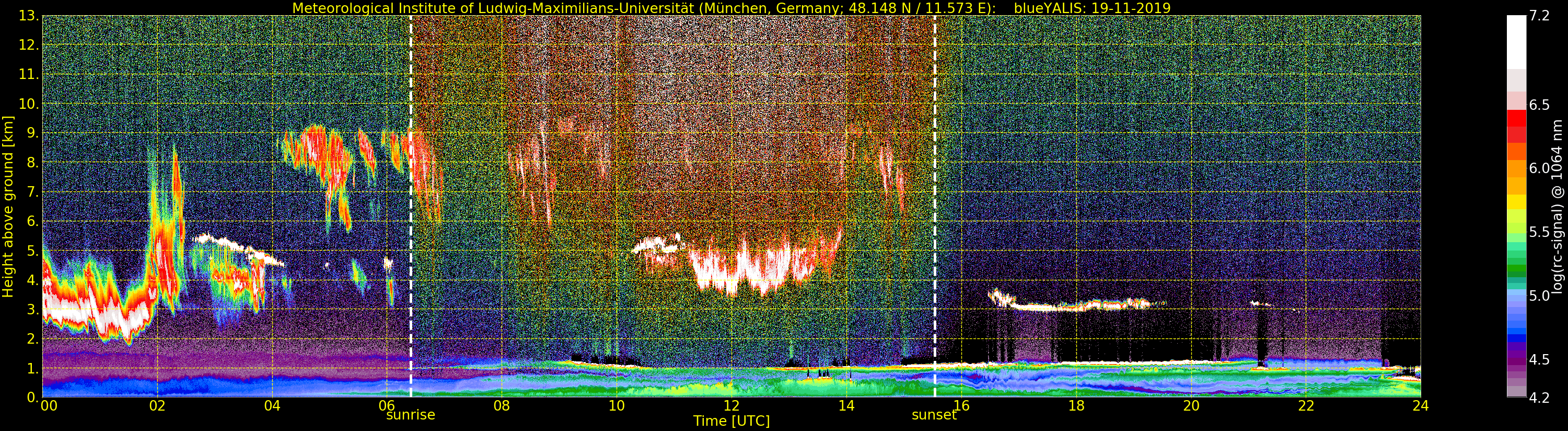This screenshot has height=431, width=1568.
Task: Click the '16' time axis tick label
Action: 961,406
